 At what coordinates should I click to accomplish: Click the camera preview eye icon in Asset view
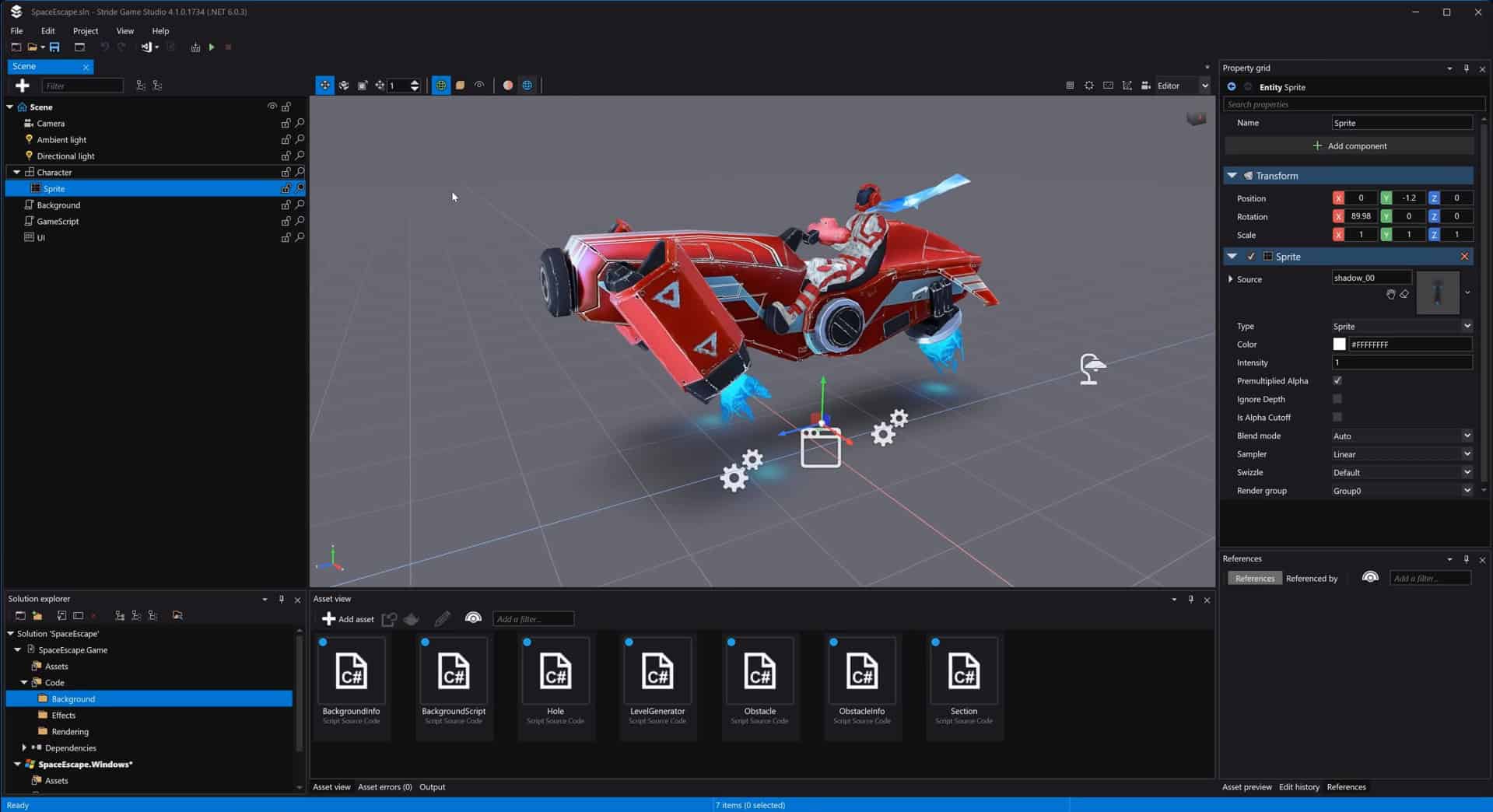473,618
